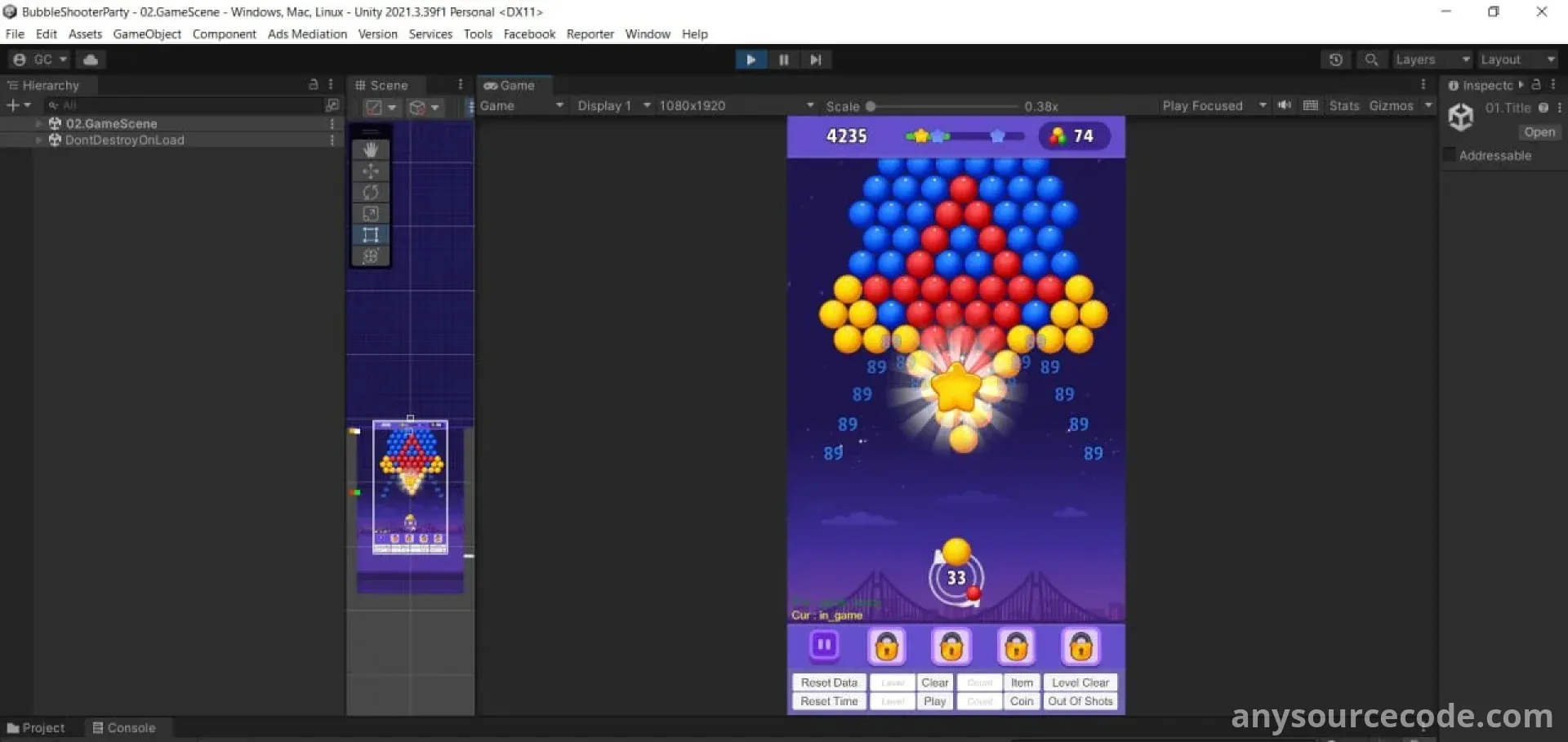This screenshot has height=742, width=1568.
Task: Click the cloud services icon
Action: [91, 60]
